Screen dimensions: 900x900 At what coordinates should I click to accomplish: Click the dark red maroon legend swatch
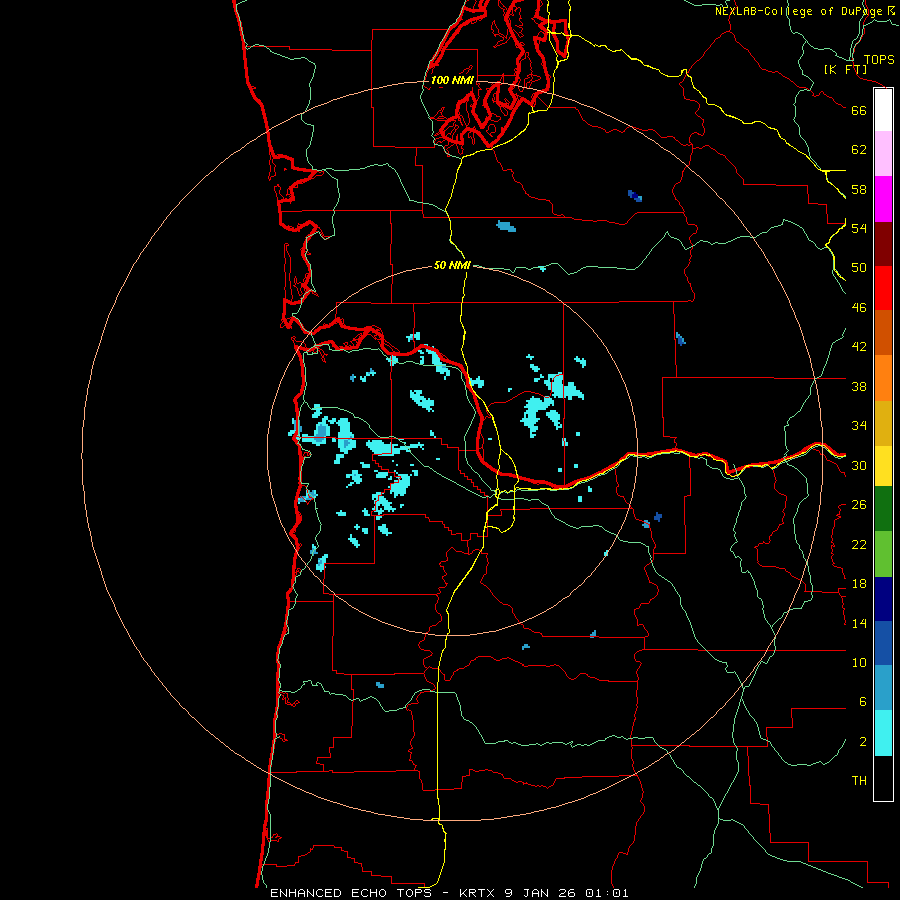click(x=883, y=243)
